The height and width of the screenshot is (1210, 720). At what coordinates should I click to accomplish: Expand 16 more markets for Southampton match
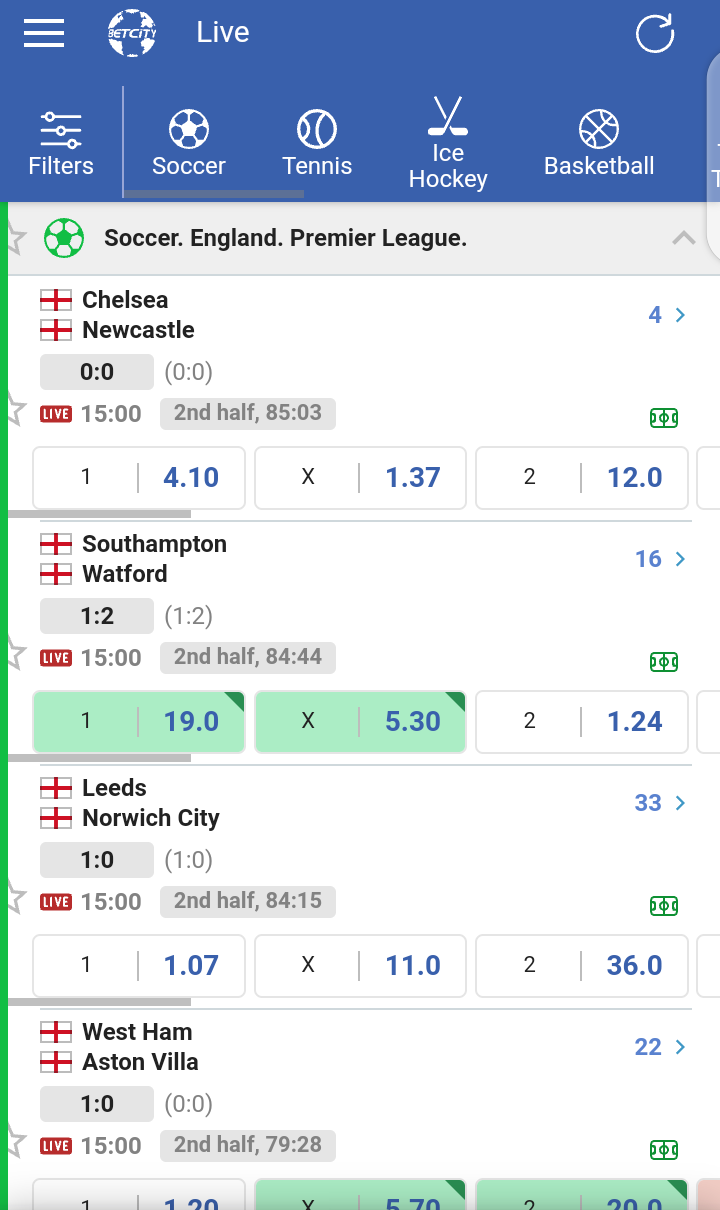(660, 559)
